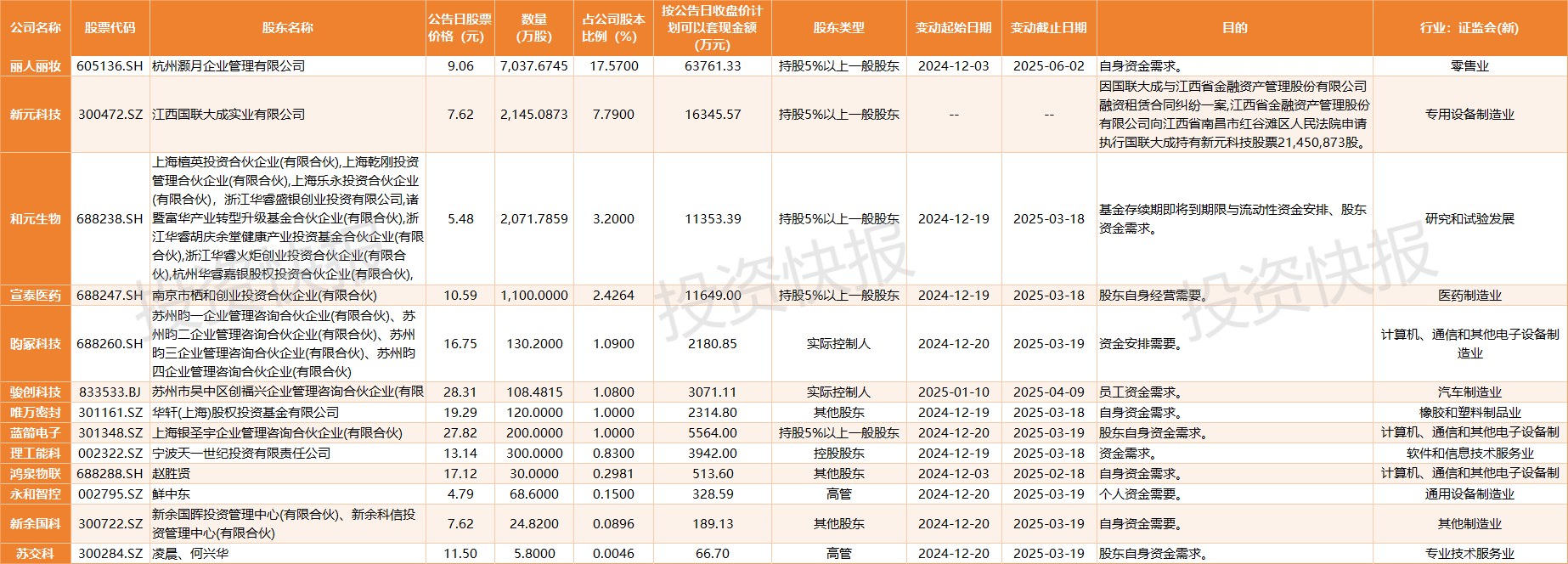Select the purpose 股东自身经营需要。

click(x=1153, y=296)
